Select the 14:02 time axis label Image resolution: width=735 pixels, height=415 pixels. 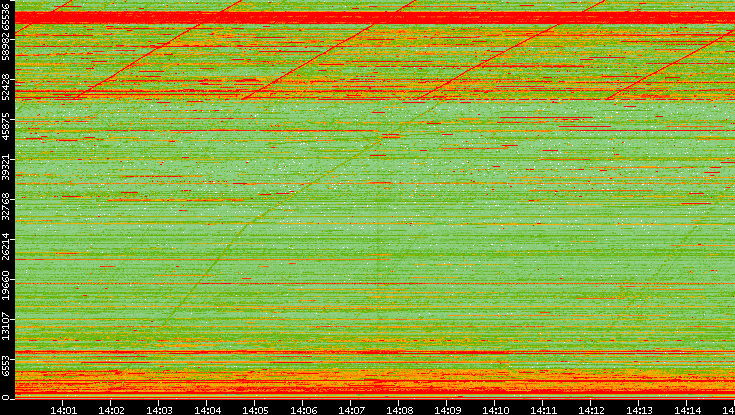click(x=111, y=410)
